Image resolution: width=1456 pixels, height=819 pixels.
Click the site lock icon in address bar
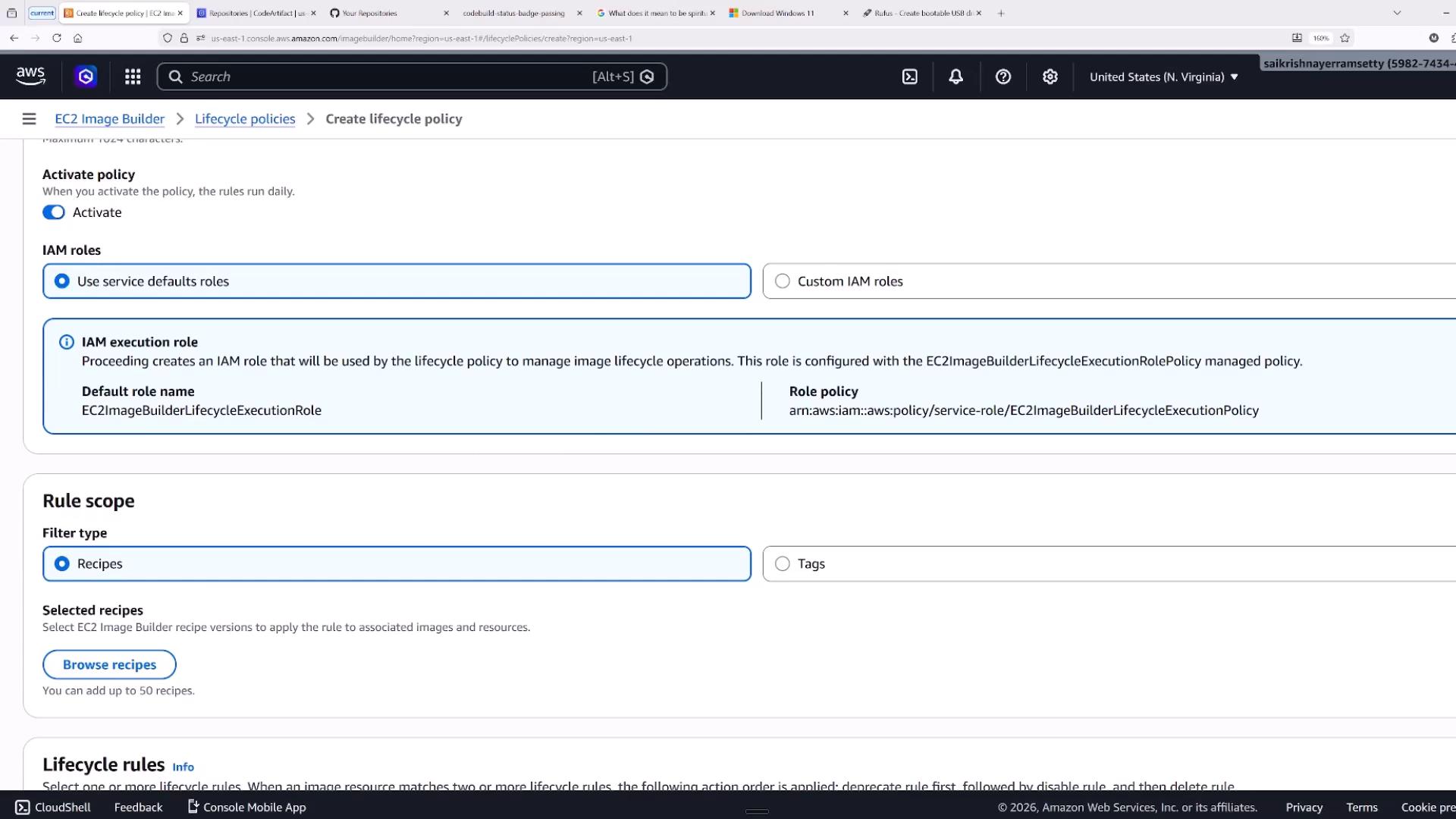(x=184, y=38)
